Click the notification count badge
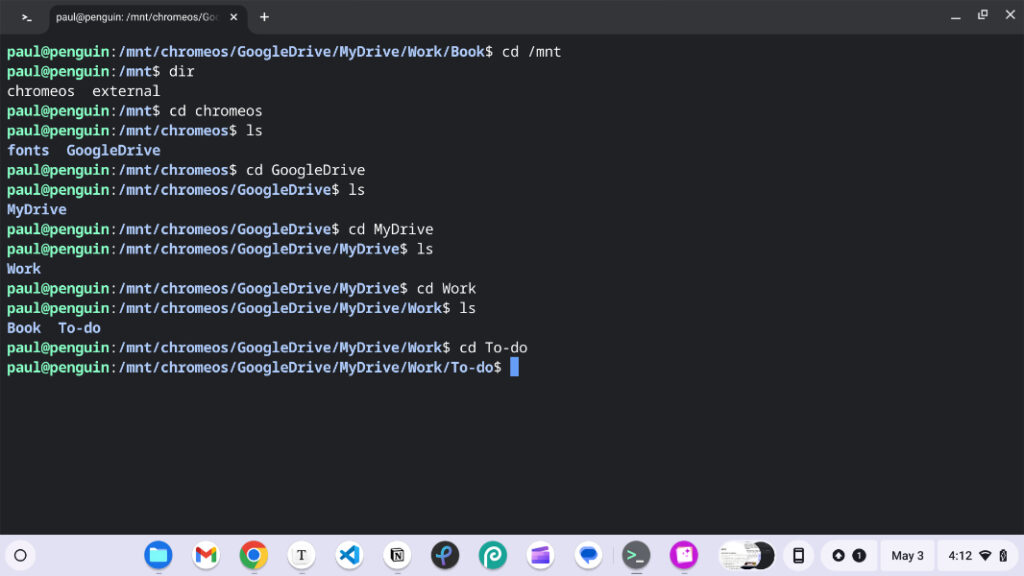 click(x=859, y=555)
